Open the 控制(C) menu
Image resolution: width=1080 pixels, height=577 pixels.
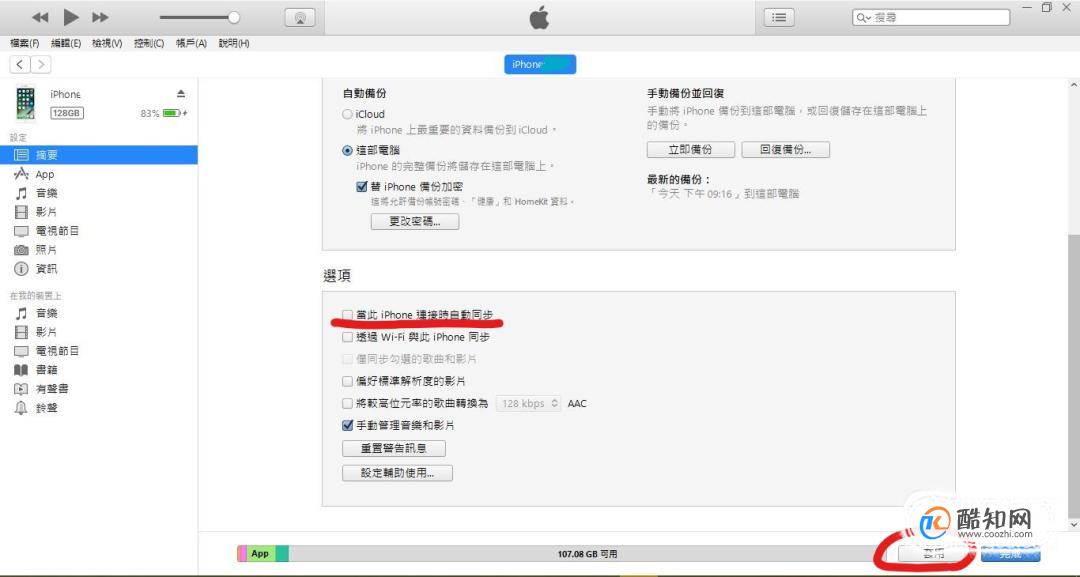(x=149, y=43)
